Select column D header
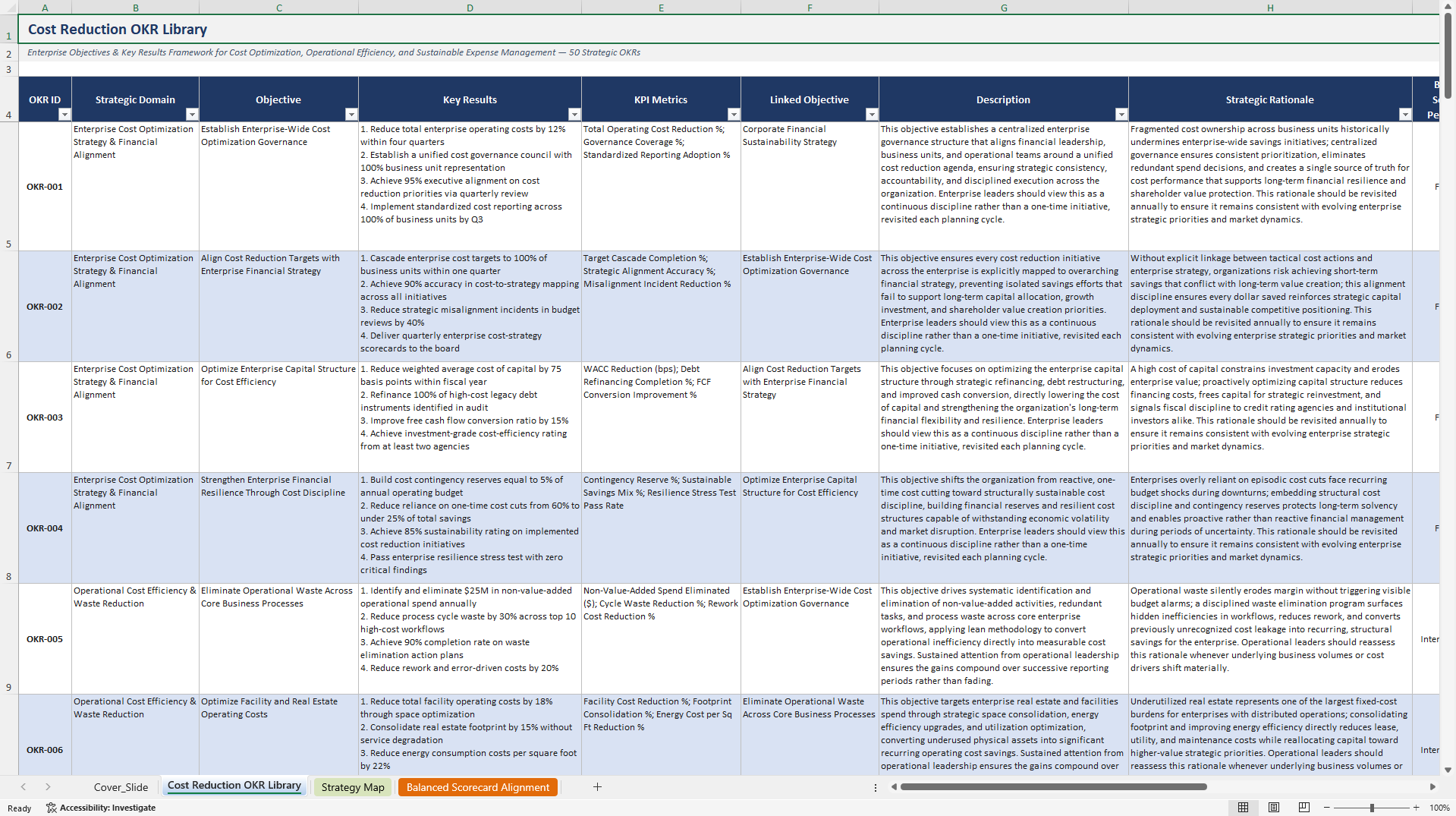The height and width of the screenshot is (816, 1456). [470, 8]
